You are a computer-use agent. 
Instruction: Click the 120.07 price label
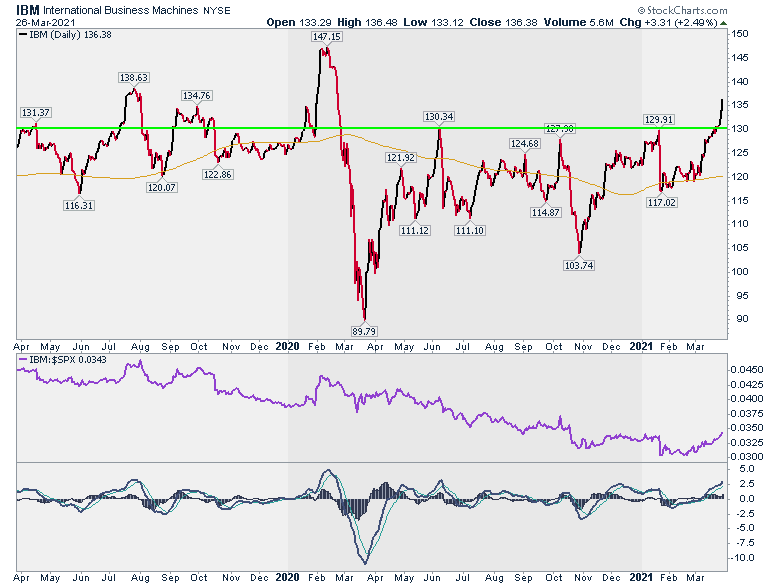pyautogui.click(x=162, y=188)
